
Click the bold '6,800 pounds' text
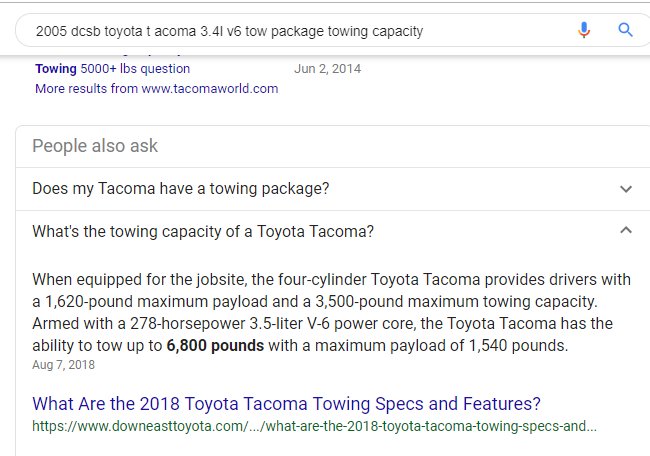(215, 345)
